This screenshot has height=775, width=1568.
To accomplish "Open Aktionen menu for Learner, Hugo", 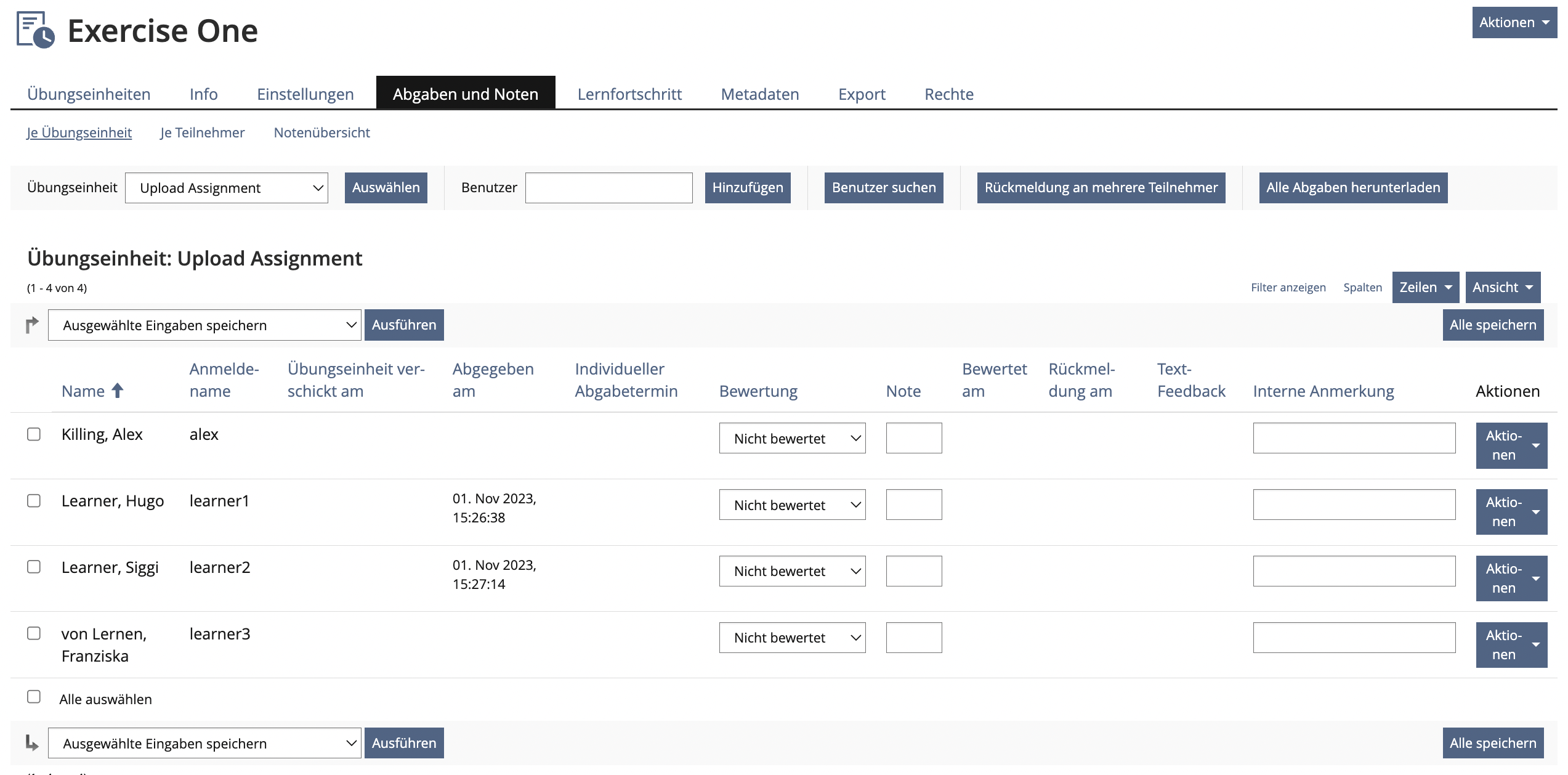I will (1511, 512).
